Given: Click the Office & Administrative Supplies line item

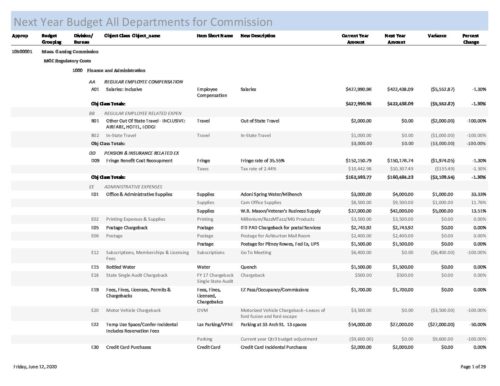Looking at the screenshot, I should coord(139,194).
